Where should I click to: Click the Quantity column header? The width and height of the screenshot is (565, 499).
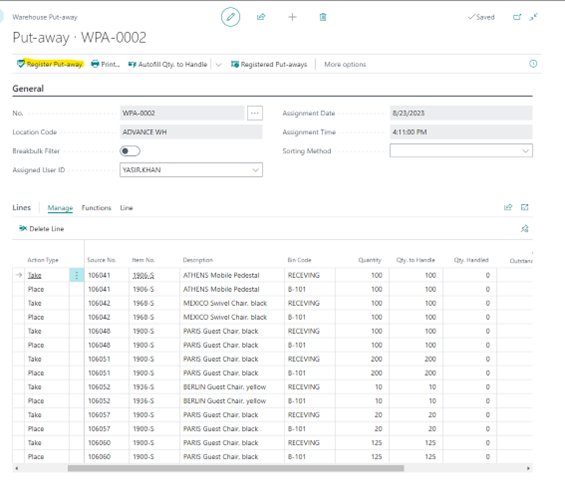[x=370, y=260]
